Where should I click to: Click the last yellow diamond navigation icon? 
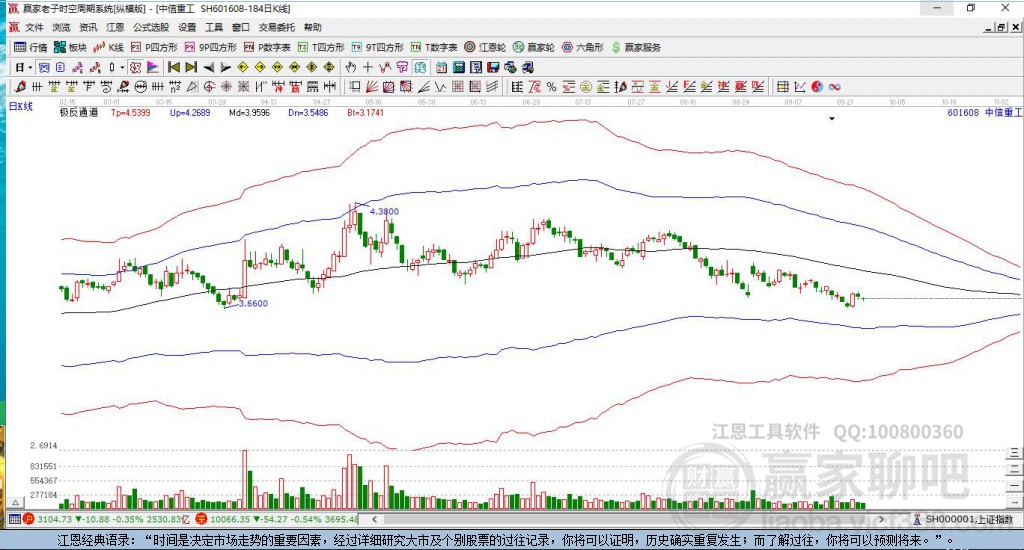(x=328, y=67)
